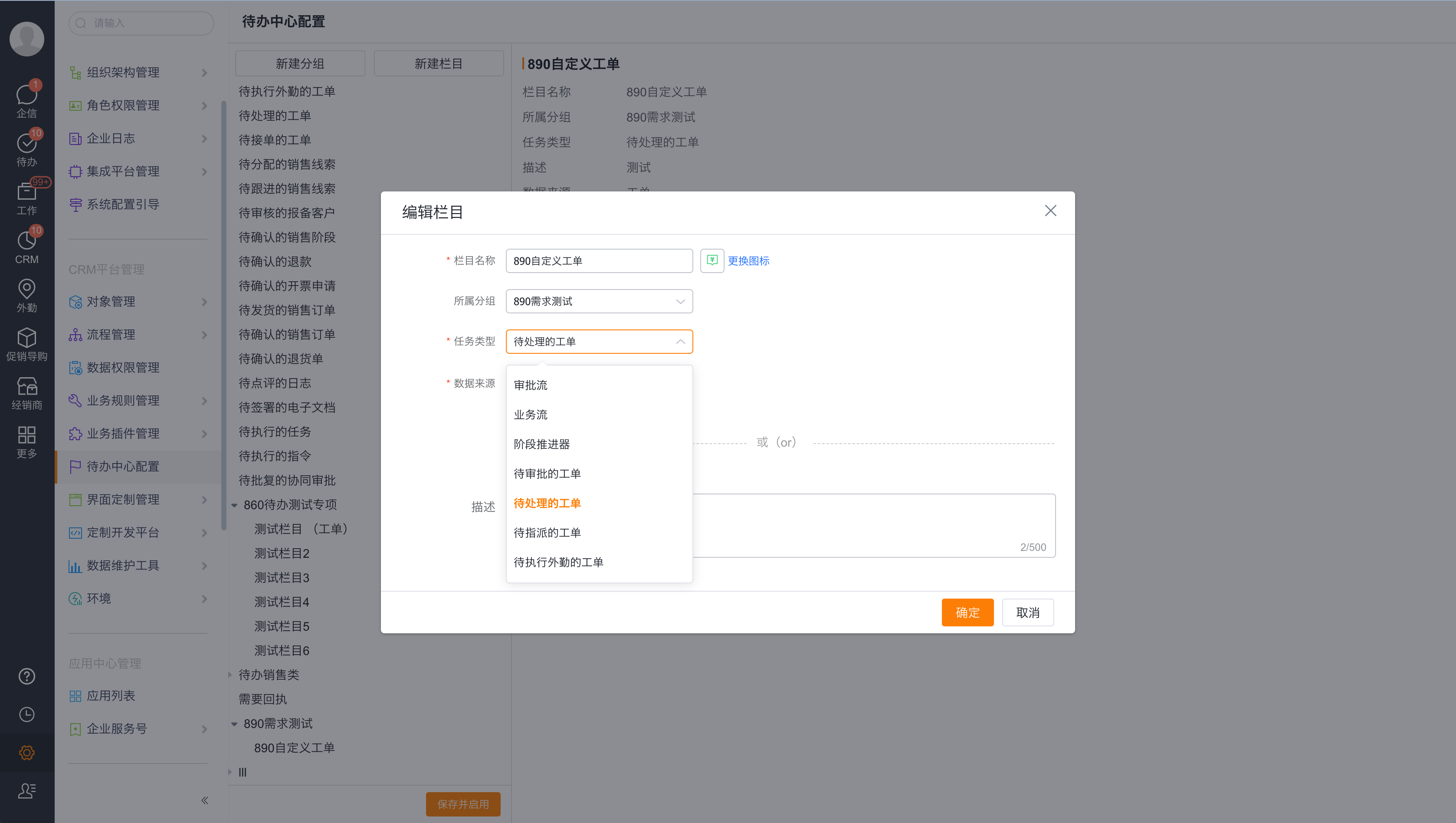Click the 对象管理 icon
Screen dimensions: 1456x823
click(x=75, y=302)
